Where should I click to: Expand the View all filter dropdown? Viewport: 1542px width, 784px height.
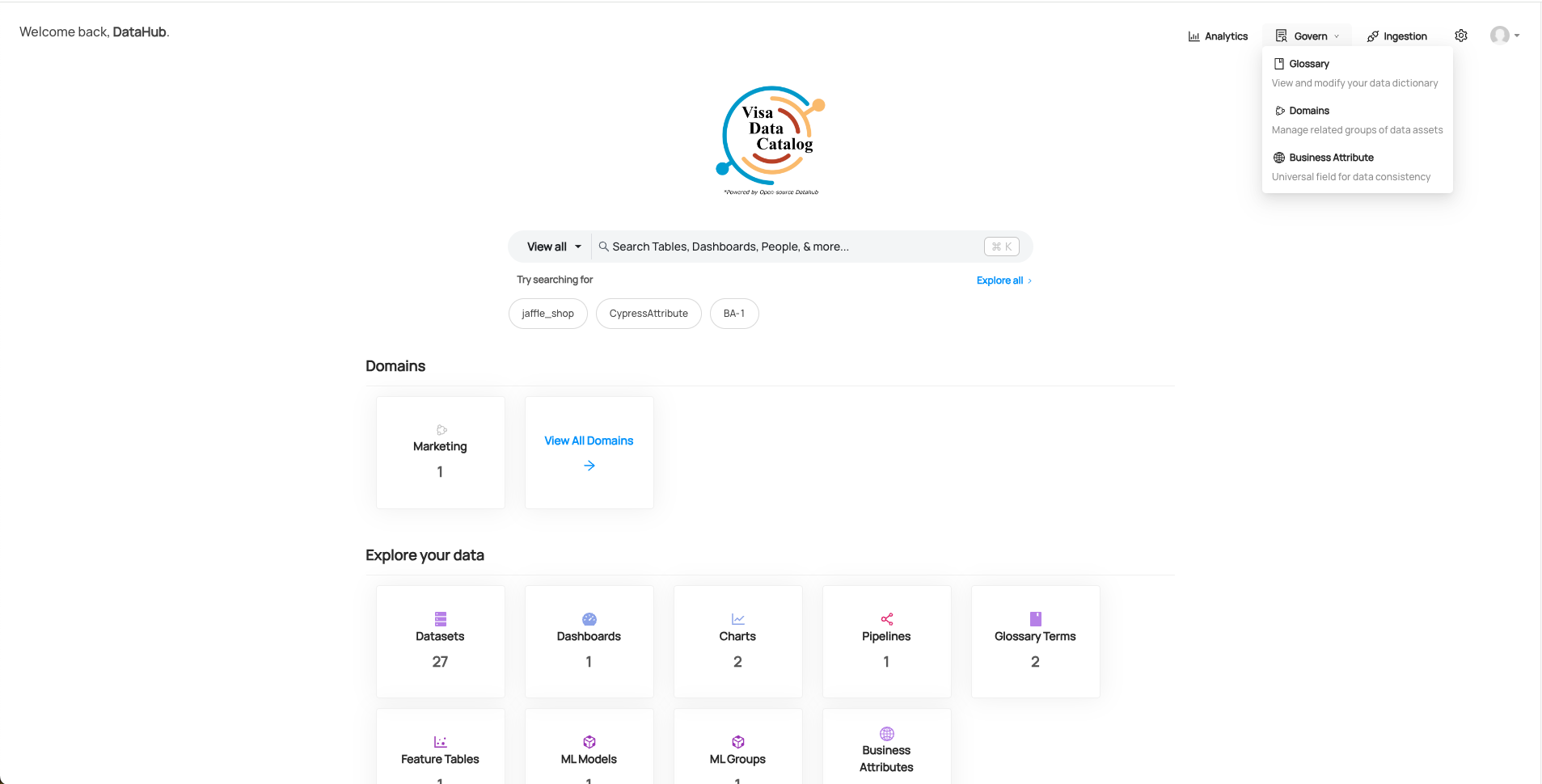click(x=554, y=247)
